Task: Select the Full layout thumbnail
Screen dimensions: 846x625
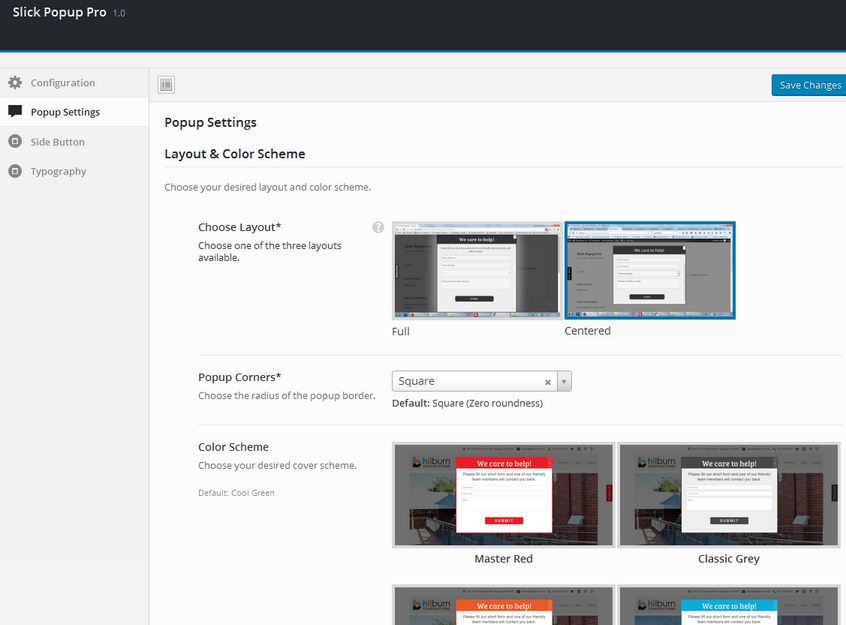Action: 477,270
